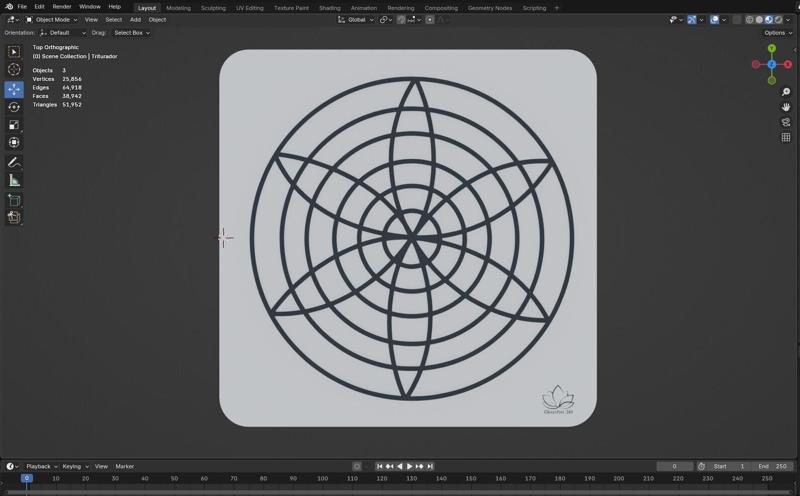Click the current frame number field
Viewport: 800px width, 496px height.
pos(674,466)
